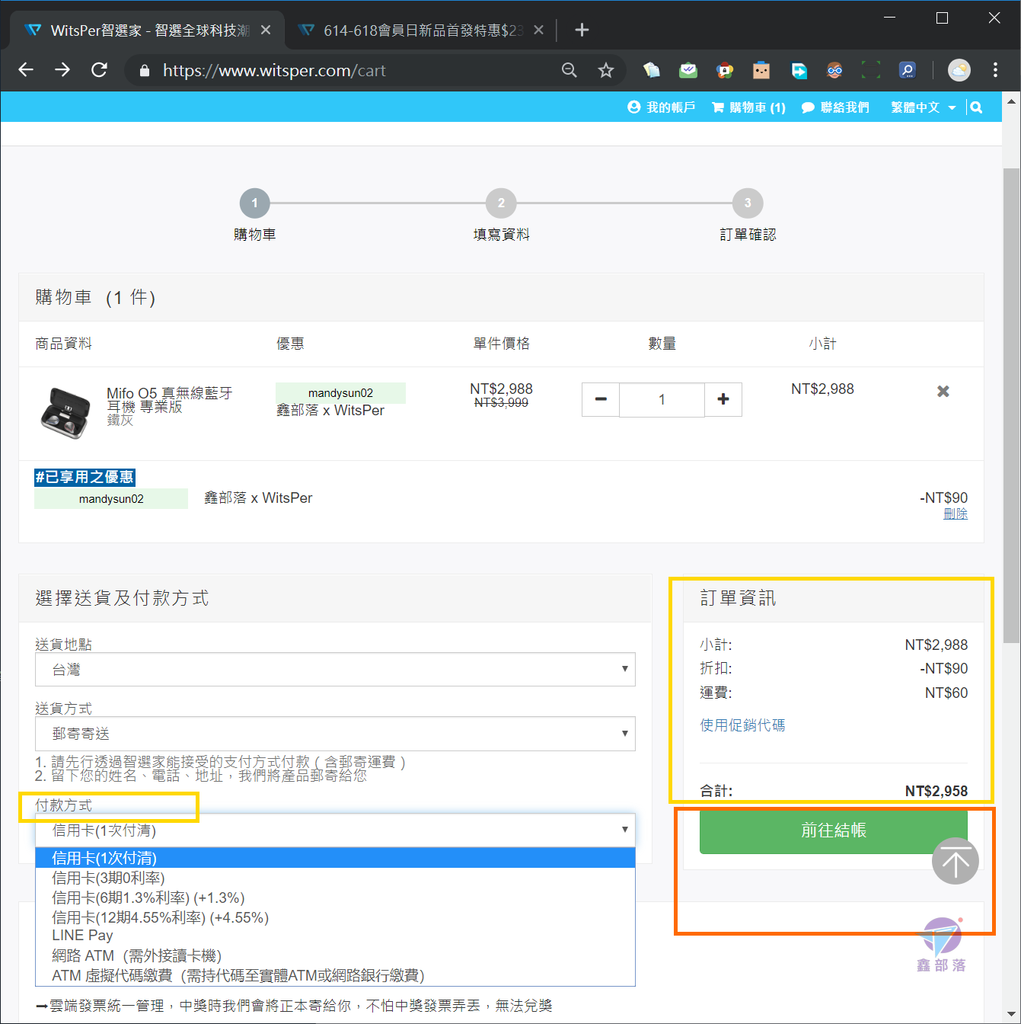Select 信用卡(3期0利率) payment option
Image resolution: width=1021 pixels, height=1024 pixels.
pos(335,878)
